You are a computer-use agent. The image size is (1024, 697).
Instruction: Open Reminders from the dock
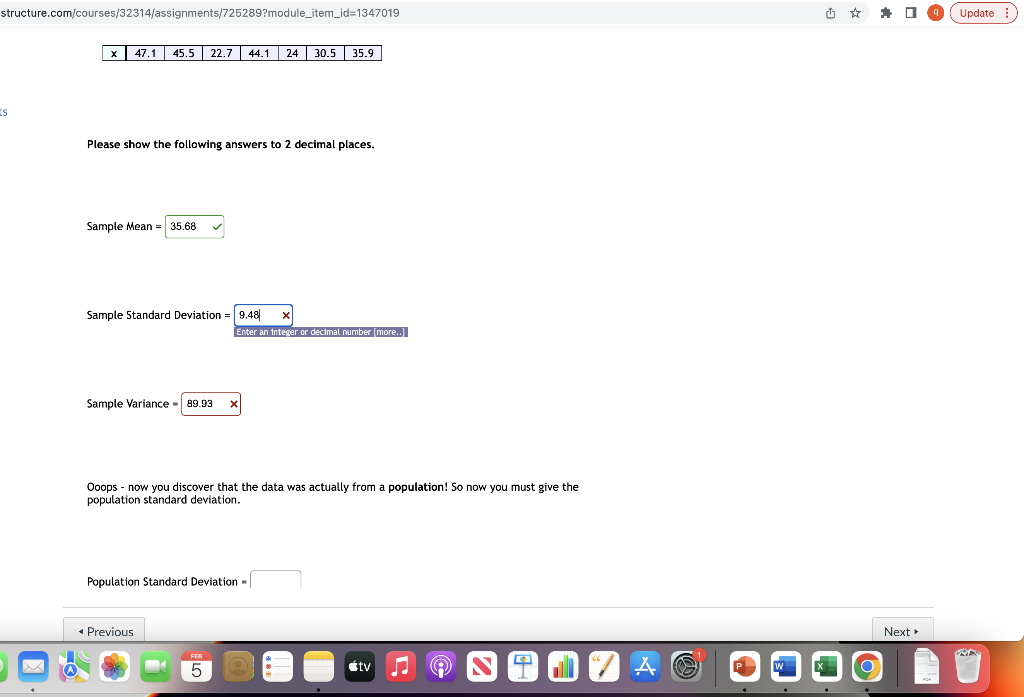[278, 667]
